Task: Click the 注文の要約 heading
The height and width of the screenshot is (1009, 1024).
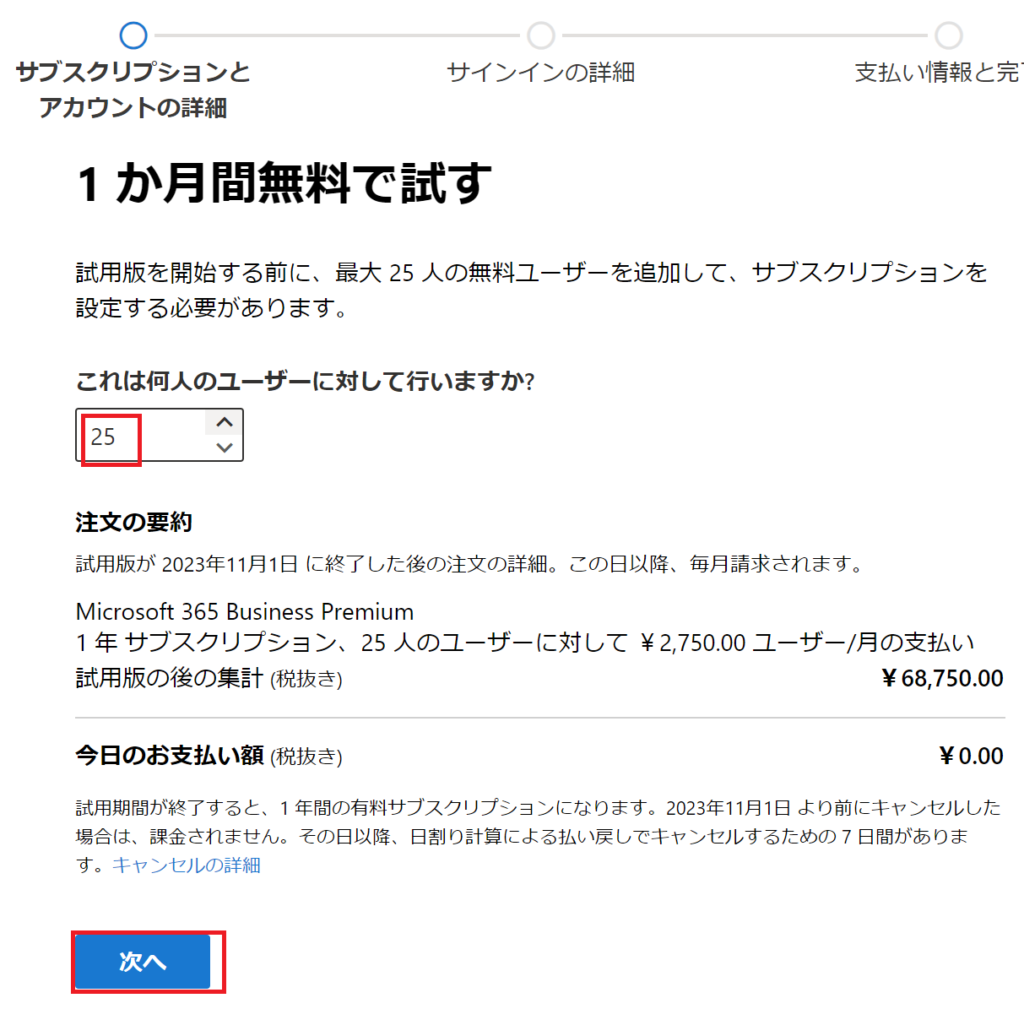Action: (134, 522)
